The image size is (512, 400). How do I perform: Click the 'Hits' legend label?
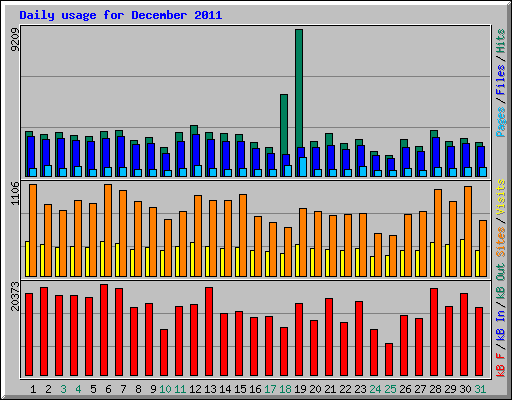click(x=501, y=41)
